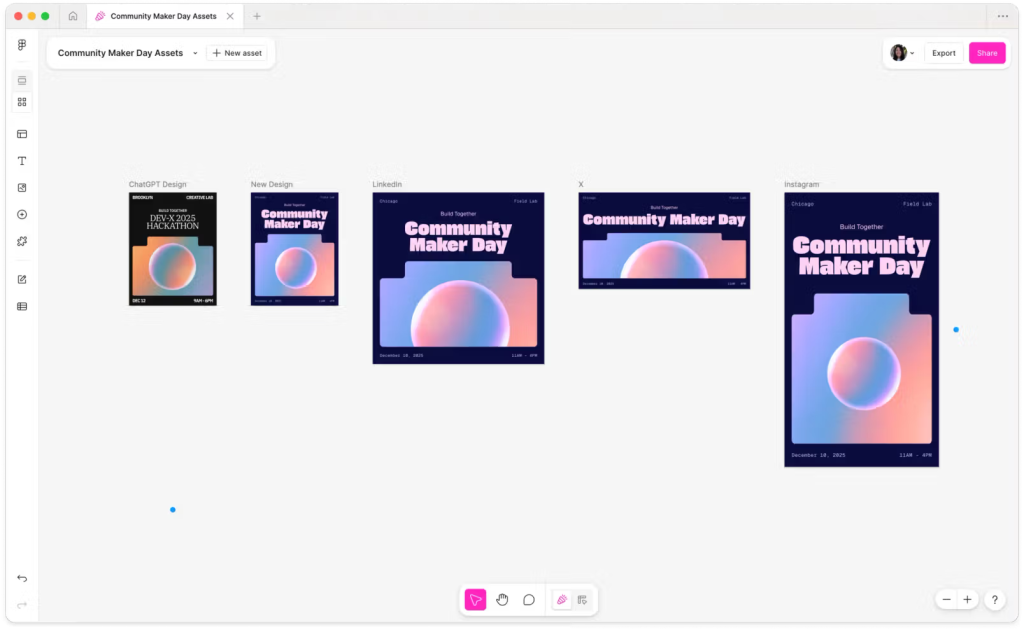Open the user avatar dropdown
1024x630 pixels.
(x=902, y=53)
